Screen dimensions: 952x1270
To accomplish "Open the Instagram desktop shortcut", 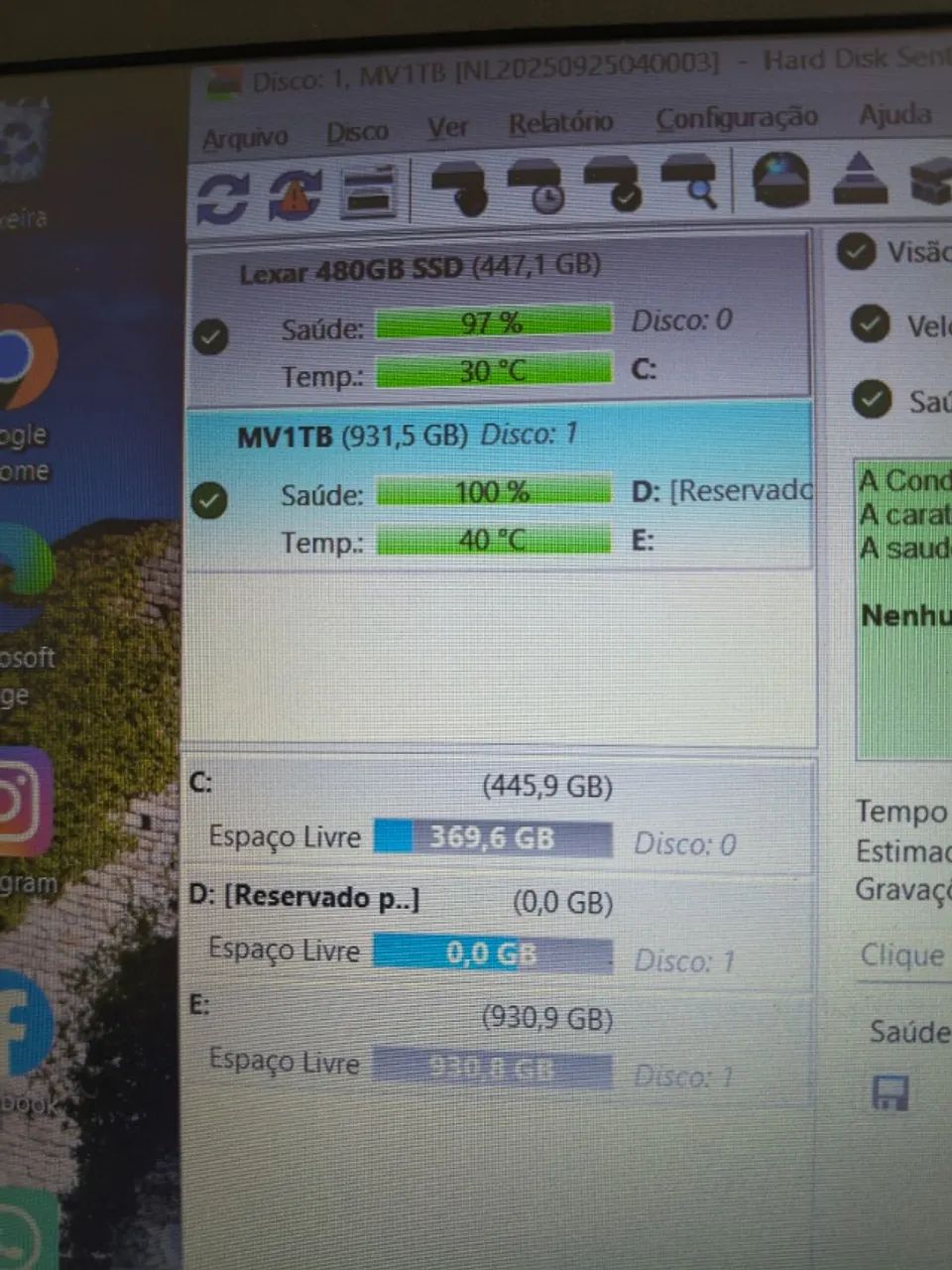I will pyautogui.click(x=27, y=822).
